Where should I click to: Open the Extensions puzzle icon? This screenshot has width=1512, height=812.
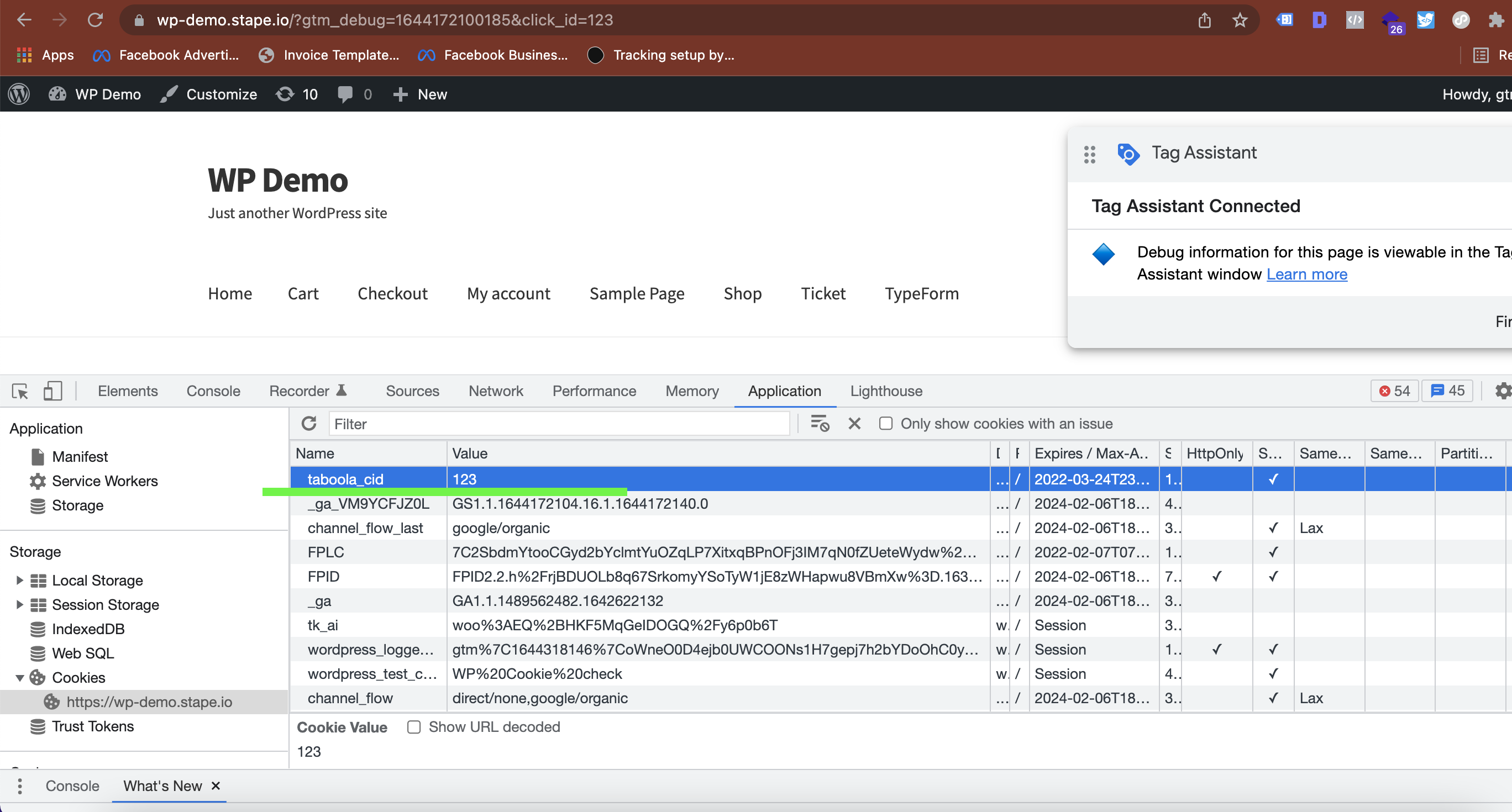pos(1496,20)
